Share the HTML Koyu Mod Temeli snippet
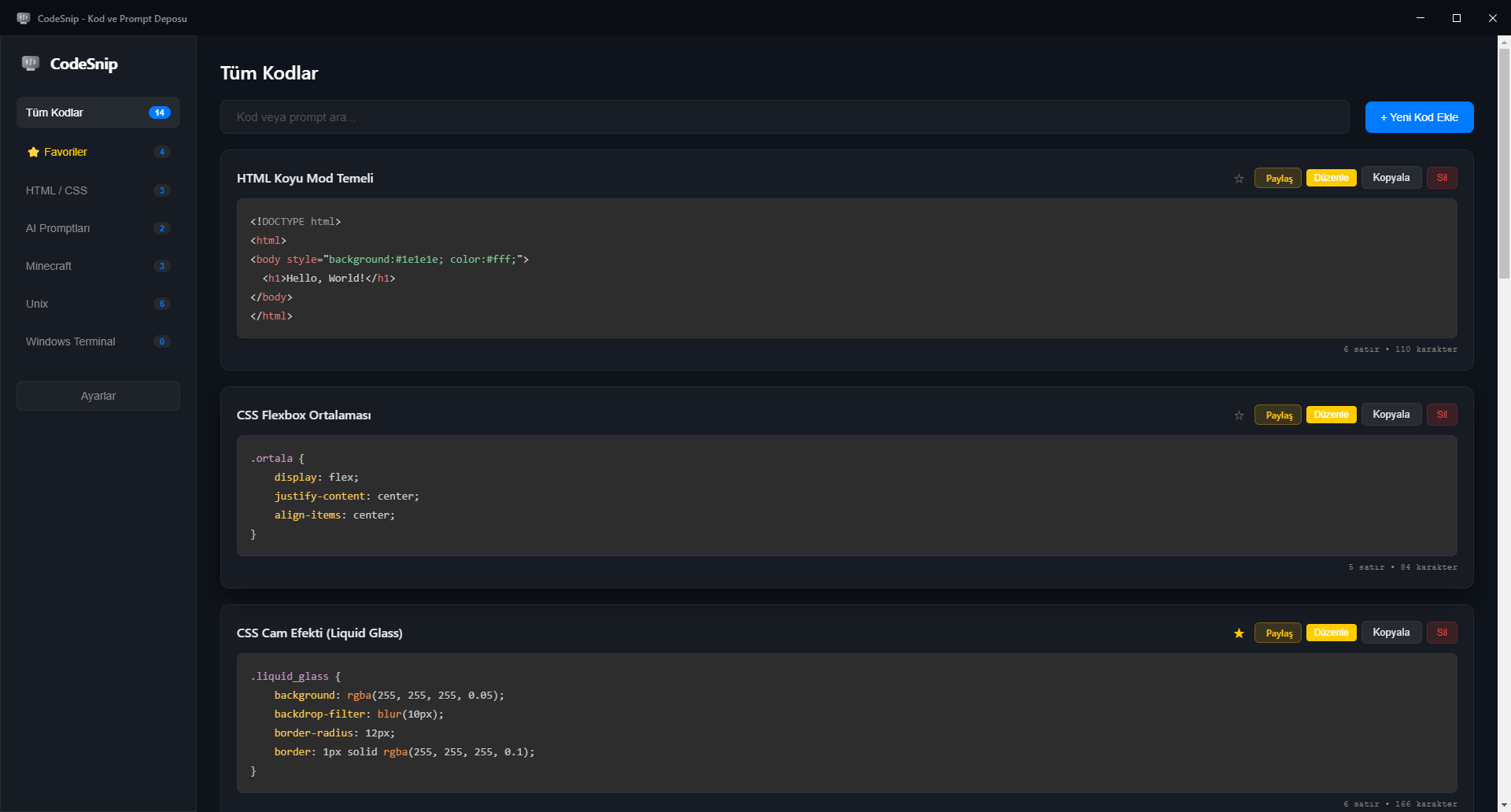 pyautogui.click(x=1278, y=178)
